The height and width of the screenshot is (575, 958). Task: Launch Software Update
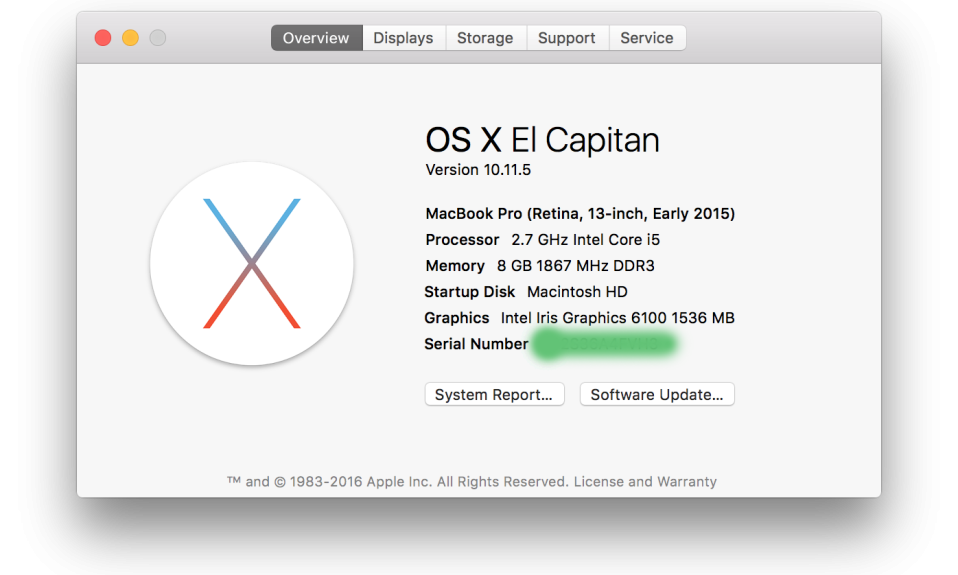click(x=657, y=394)
